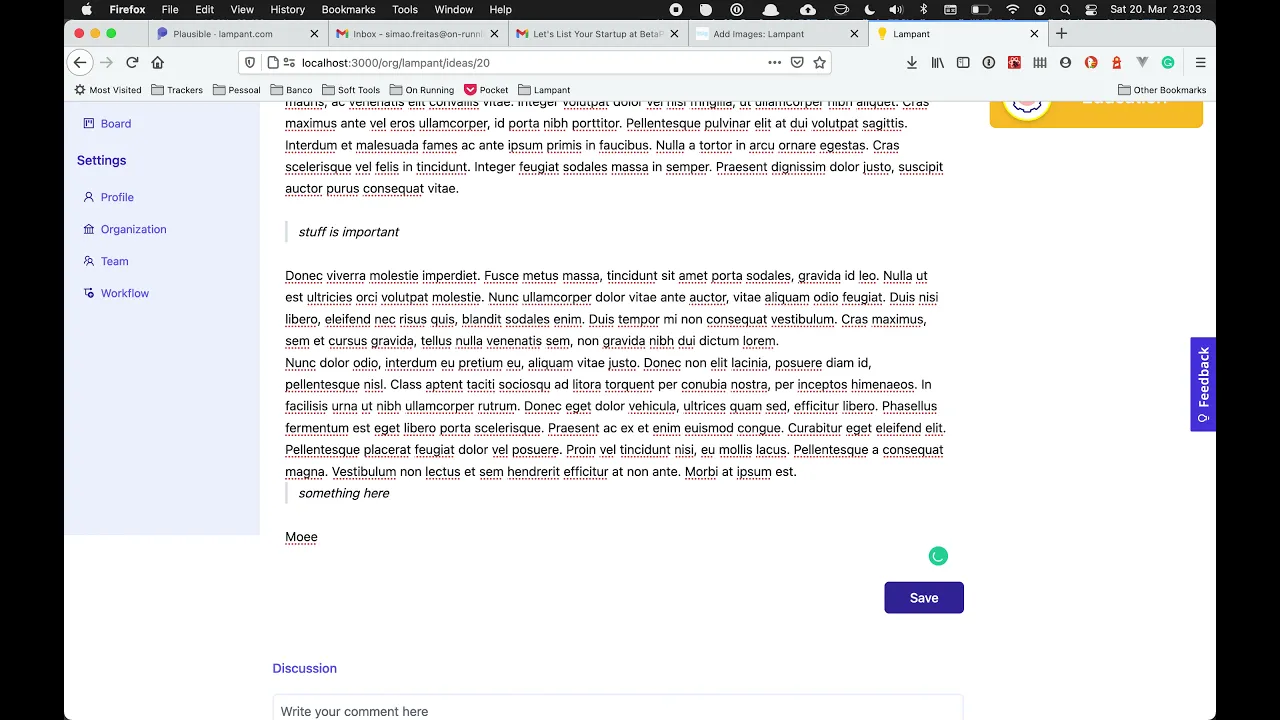Open Profile settings in sidebar
The image size is (1280, 720).
117,197
